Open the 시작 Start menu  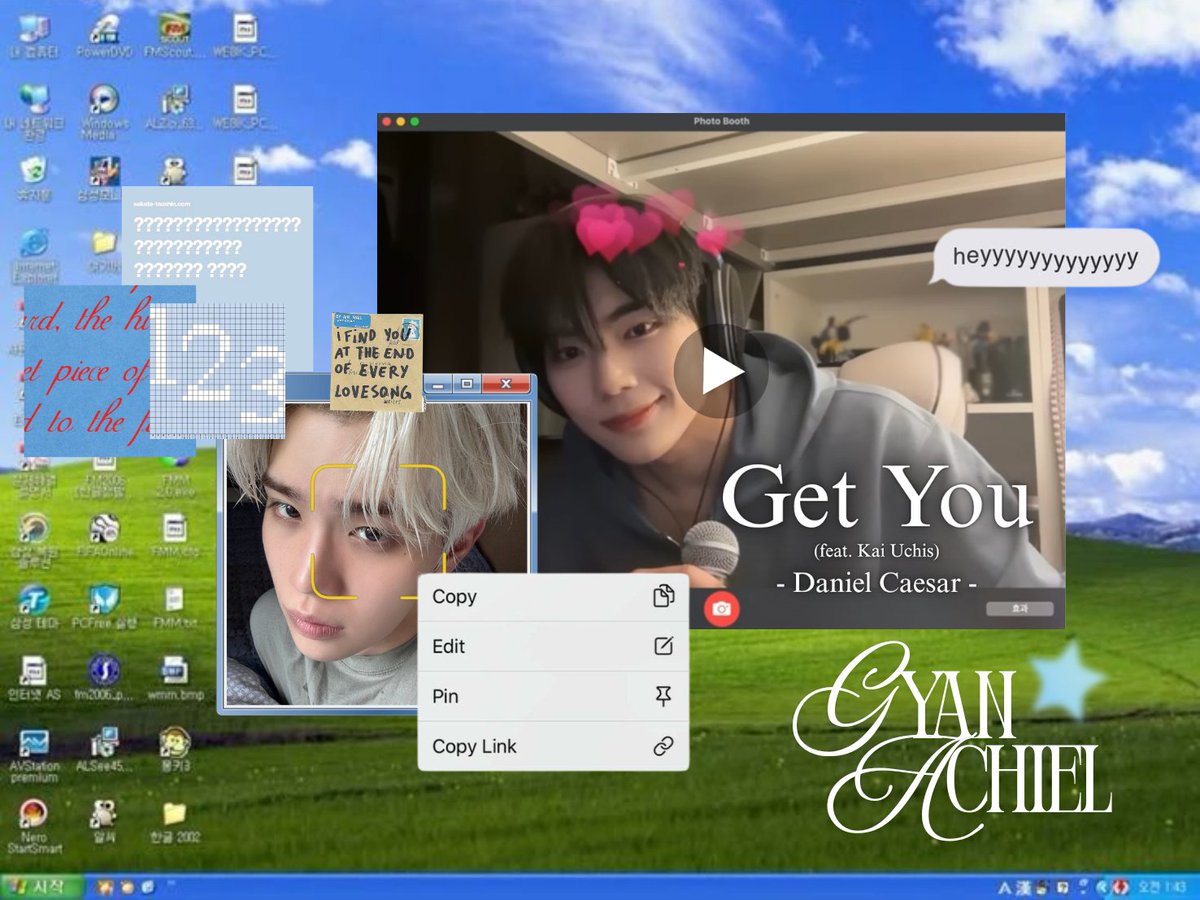tap(39, 886)
